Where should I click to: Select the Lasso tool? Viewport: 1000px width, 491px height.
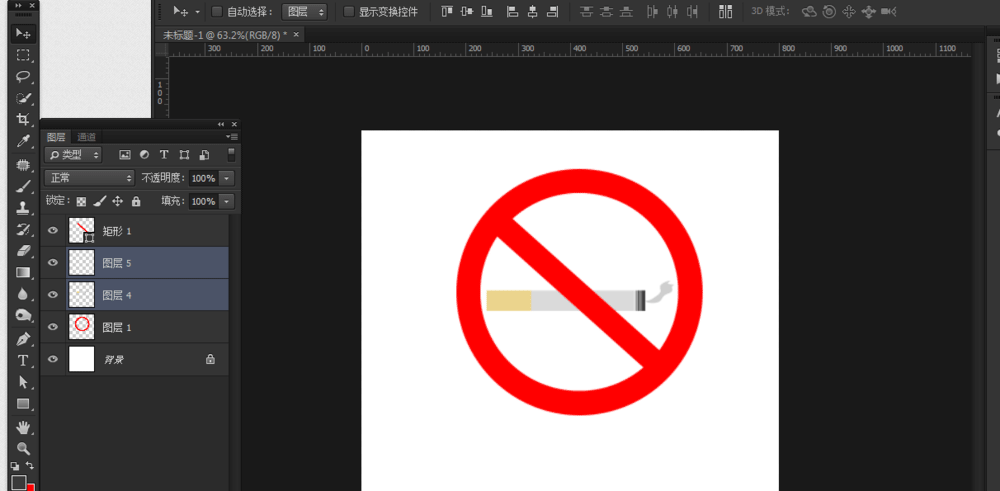(23, 76)
